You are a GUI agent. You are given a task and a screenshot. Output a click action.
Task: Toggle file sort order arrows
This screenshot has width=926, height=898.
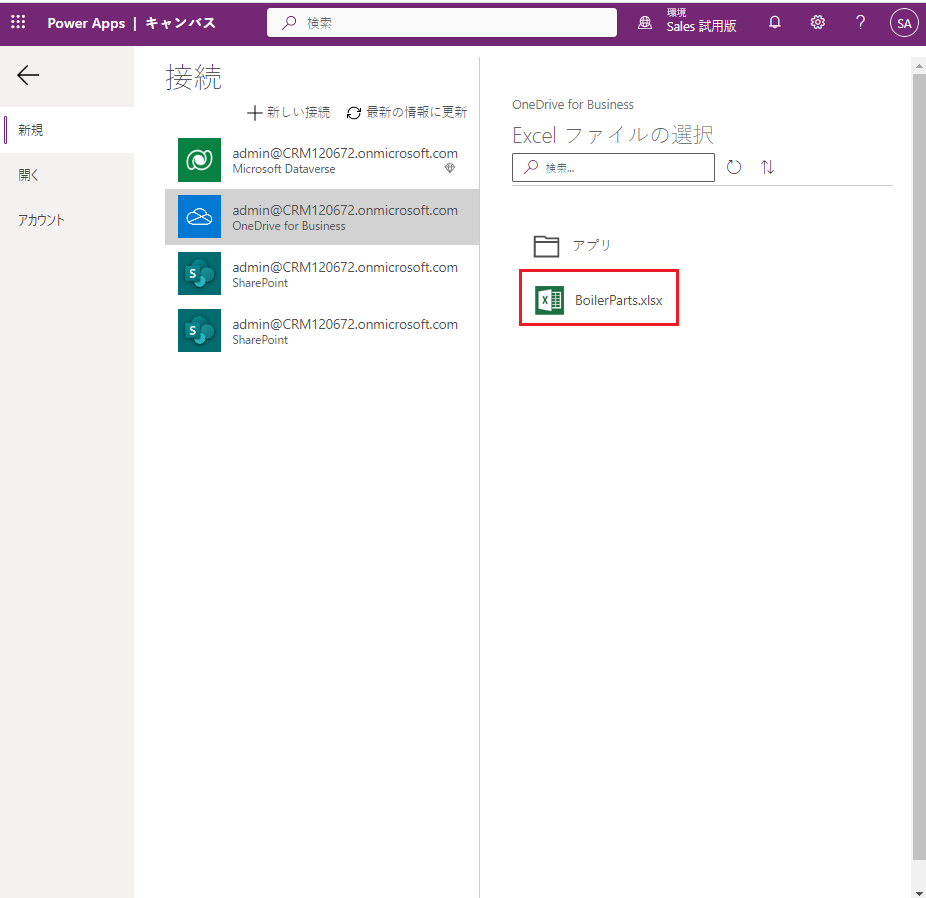coord(767,167)
